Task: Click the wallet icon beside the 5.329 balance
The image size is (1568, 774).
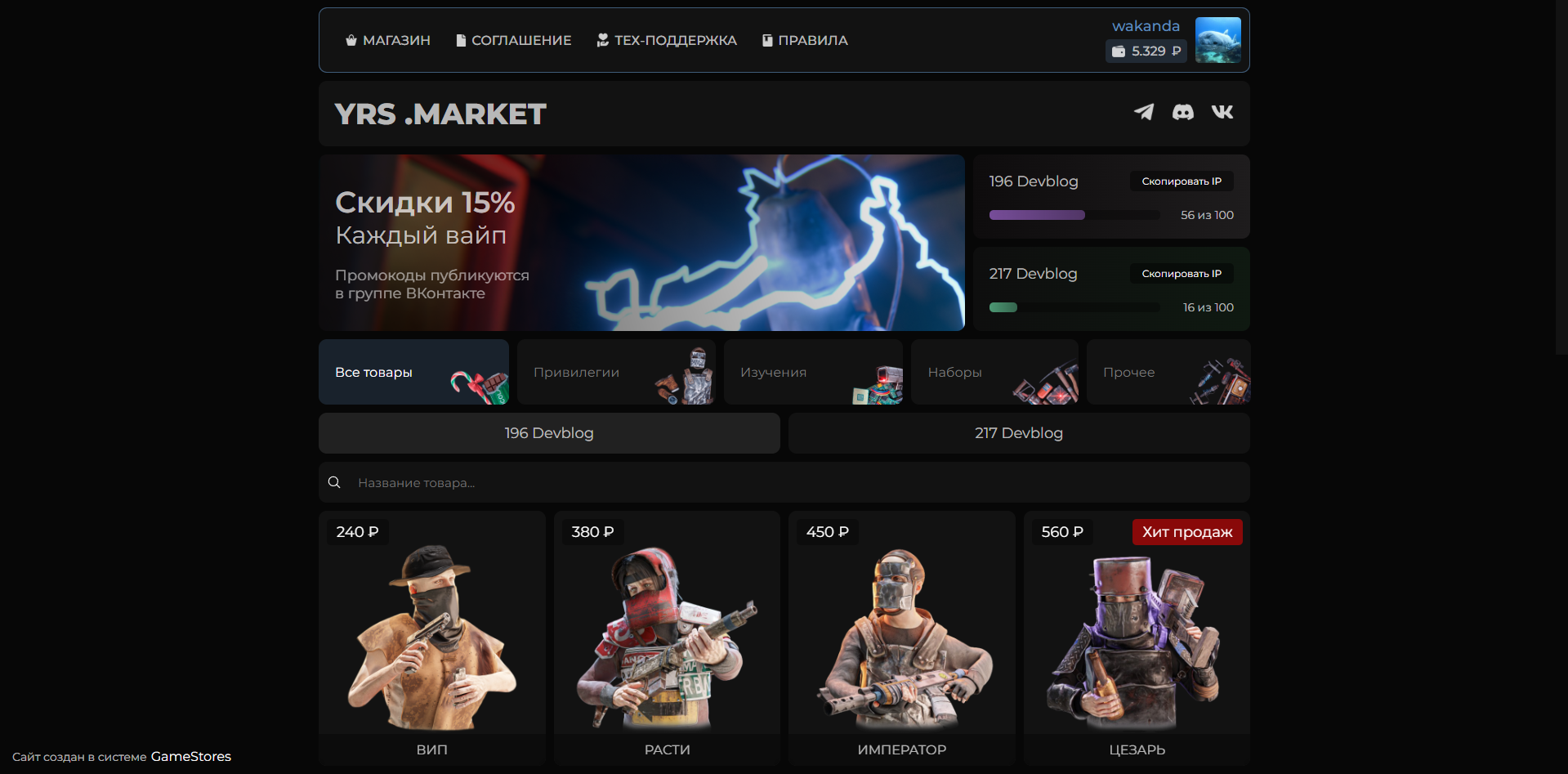Action: (x=1119, y=51)
